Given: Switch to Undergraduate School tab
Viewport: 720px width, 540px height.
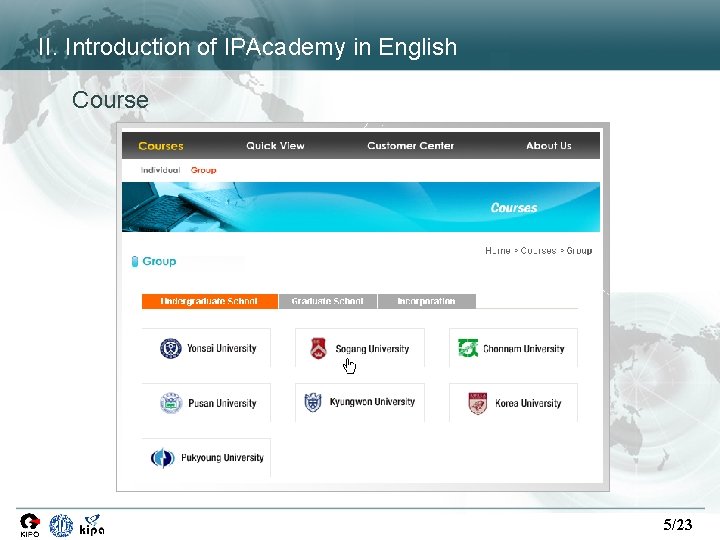Looking at the screenshot, I should coord(210,301).
